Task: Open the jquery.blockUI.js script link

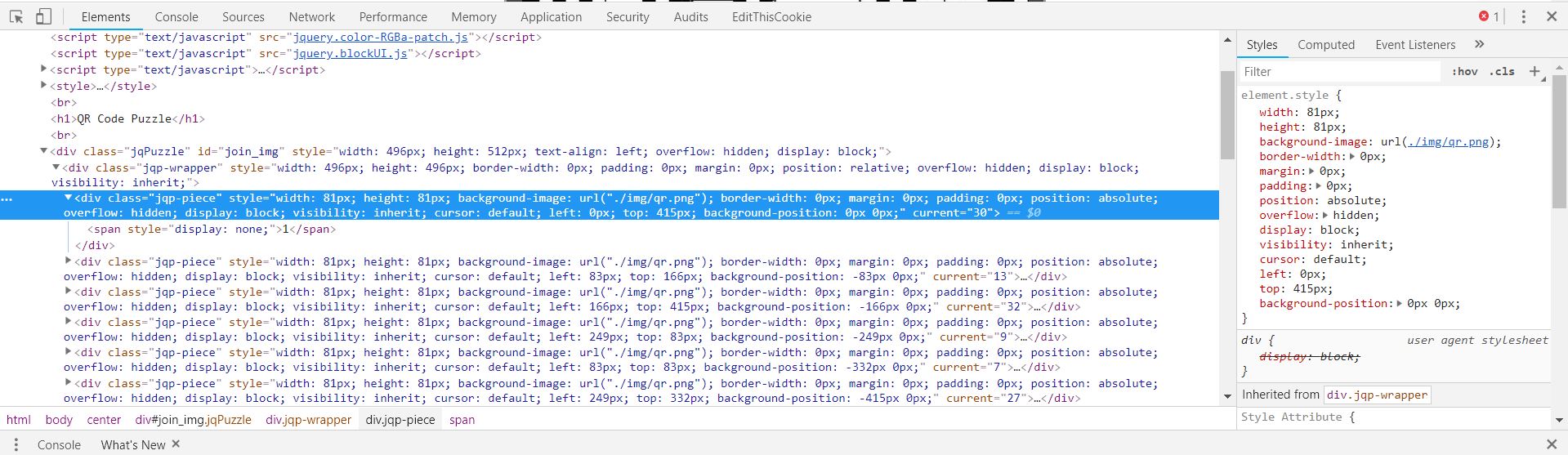Action: point(350,53)
